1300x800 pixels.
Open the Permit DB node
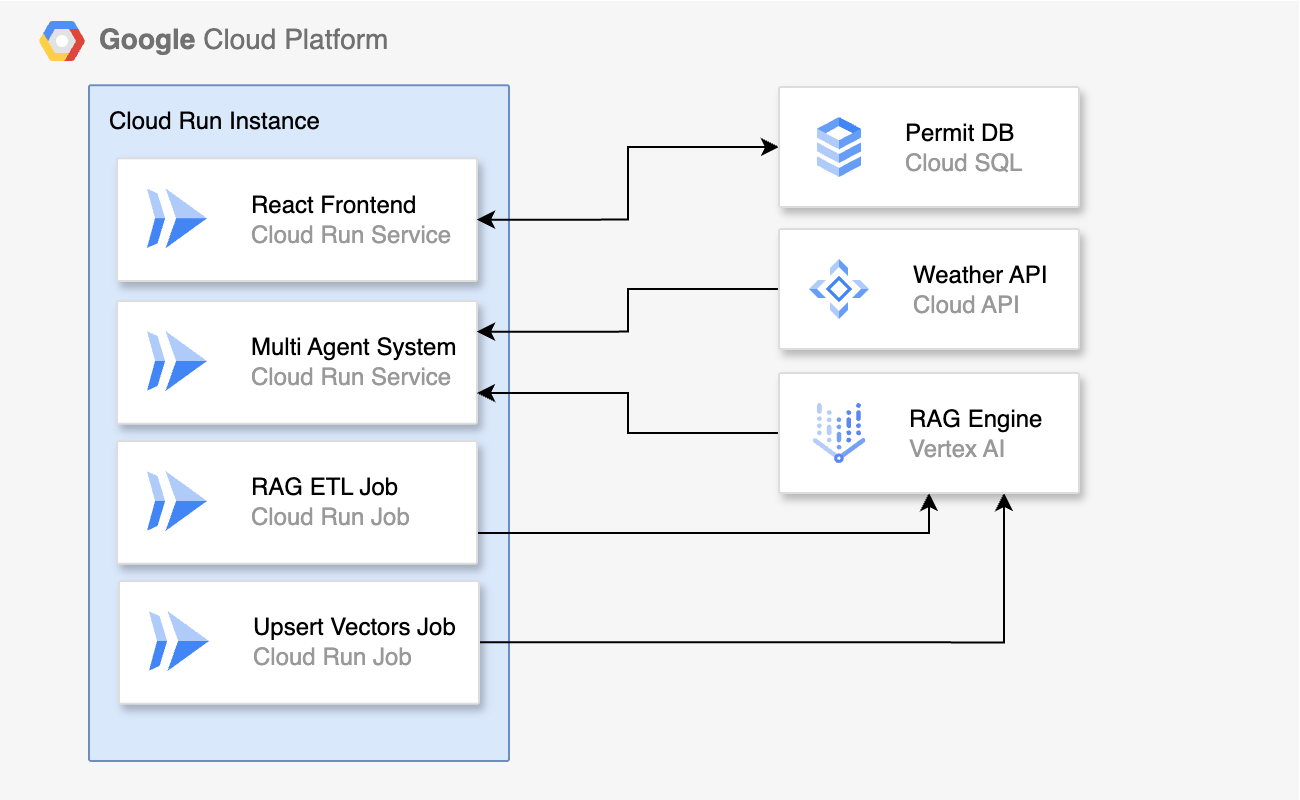point(929,147)
